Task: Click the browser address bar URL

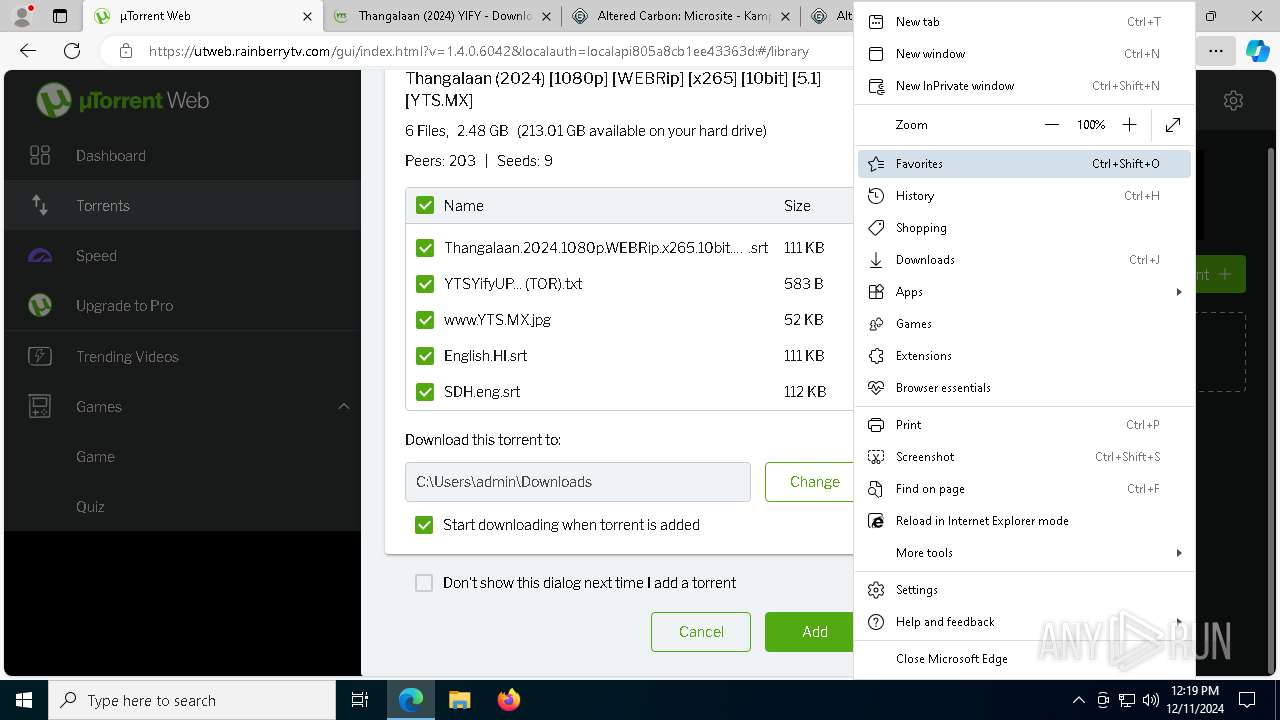Action: tap(479, 51)
